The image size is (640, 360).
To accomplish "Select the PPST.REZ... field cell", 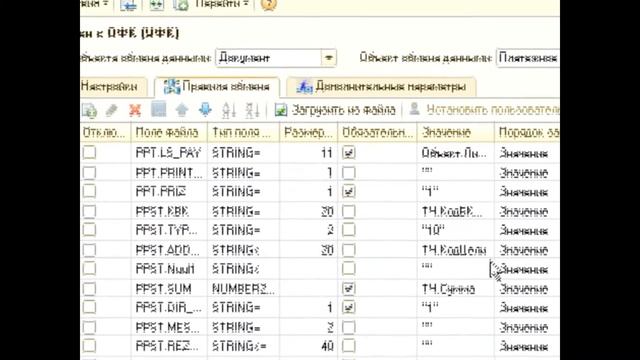I will 169,346.
